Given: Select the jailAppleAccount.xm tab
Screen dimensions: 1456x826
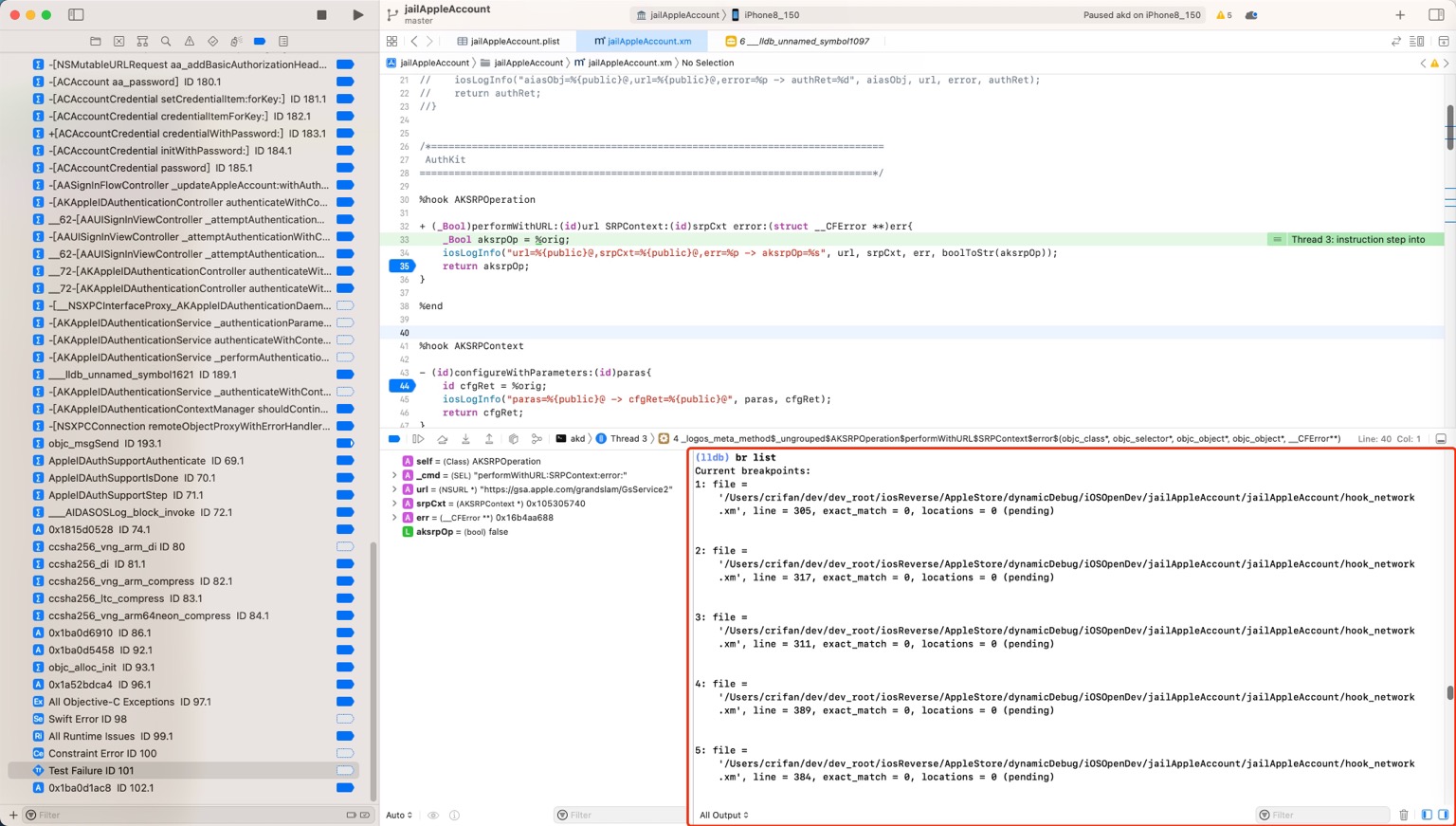Looking at the screenshot, I should pos(643,42).
